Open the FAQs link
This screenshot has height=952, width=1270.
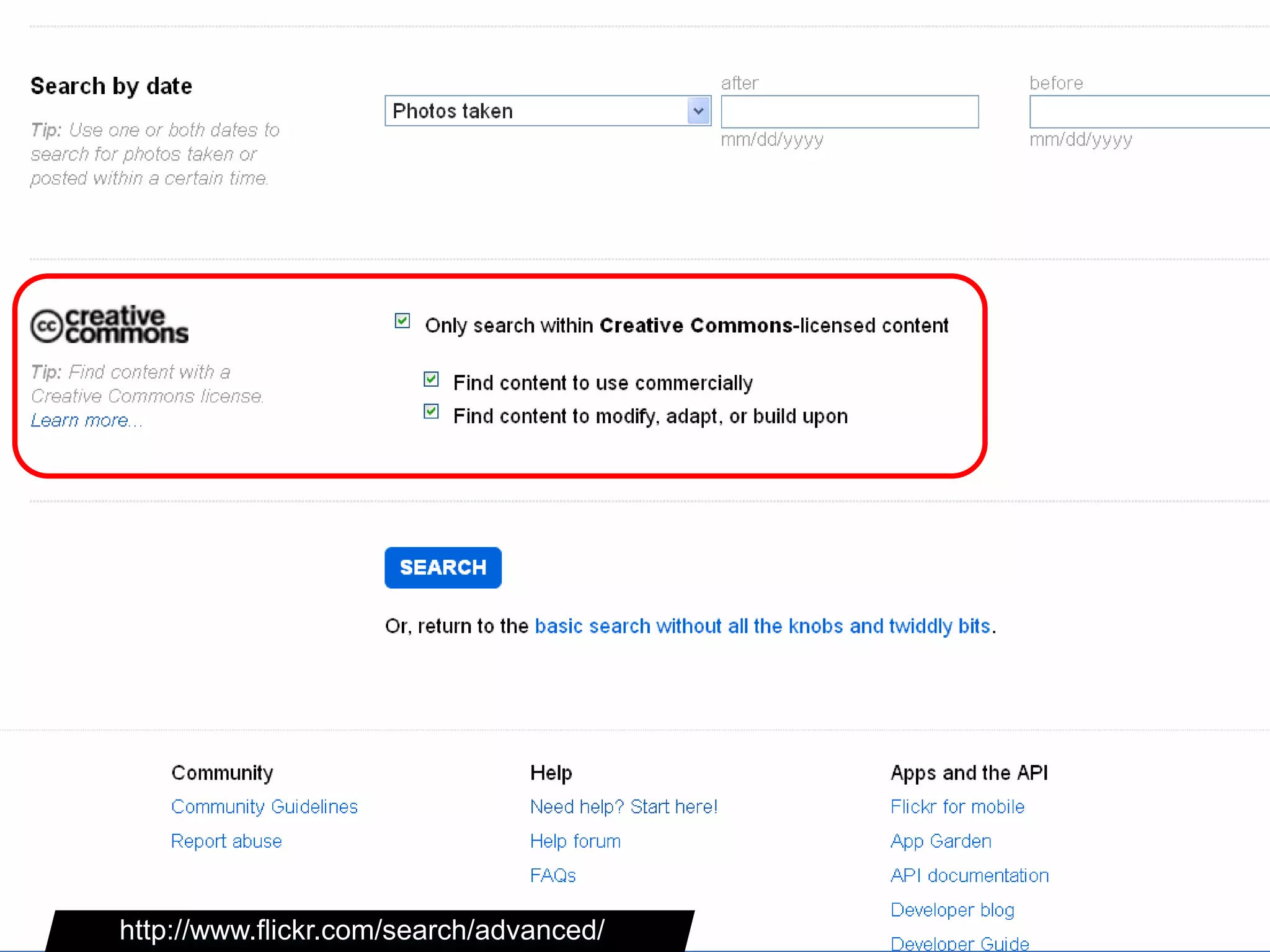[x=553, y=875]
